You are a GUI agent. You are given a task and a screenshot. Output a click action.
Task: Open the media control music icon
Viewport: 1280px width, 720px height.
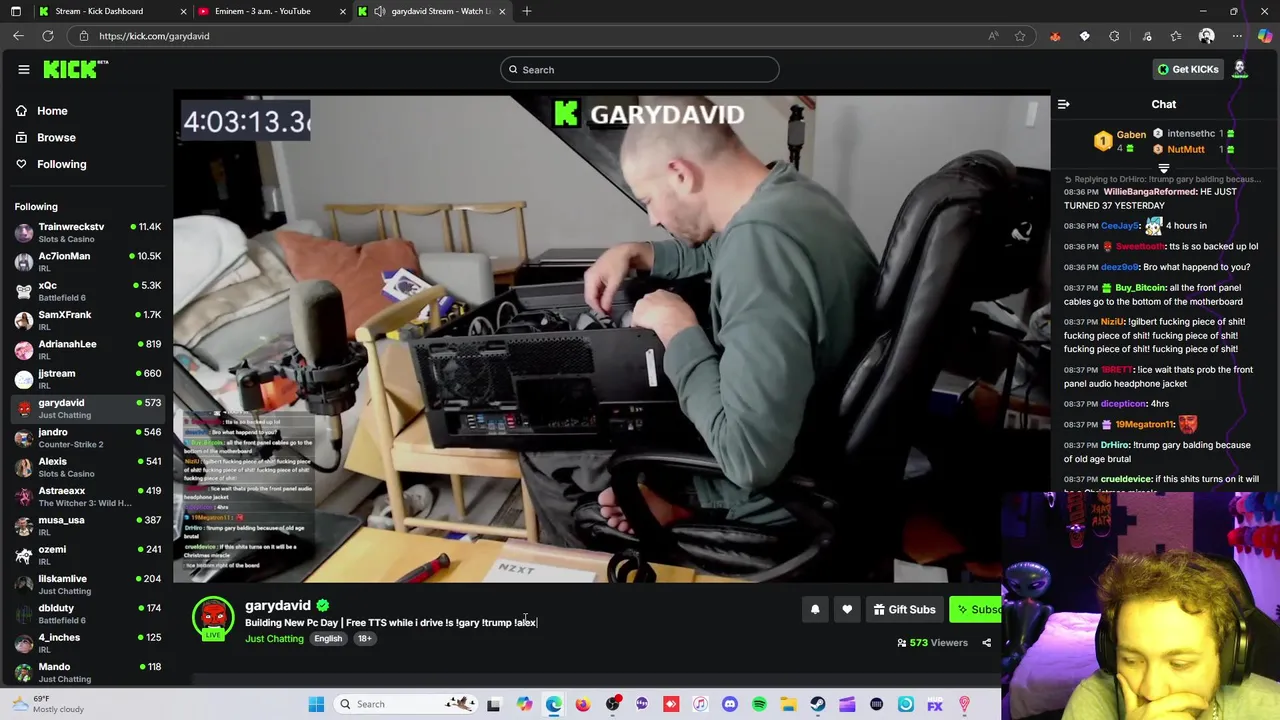point(1147,36)
